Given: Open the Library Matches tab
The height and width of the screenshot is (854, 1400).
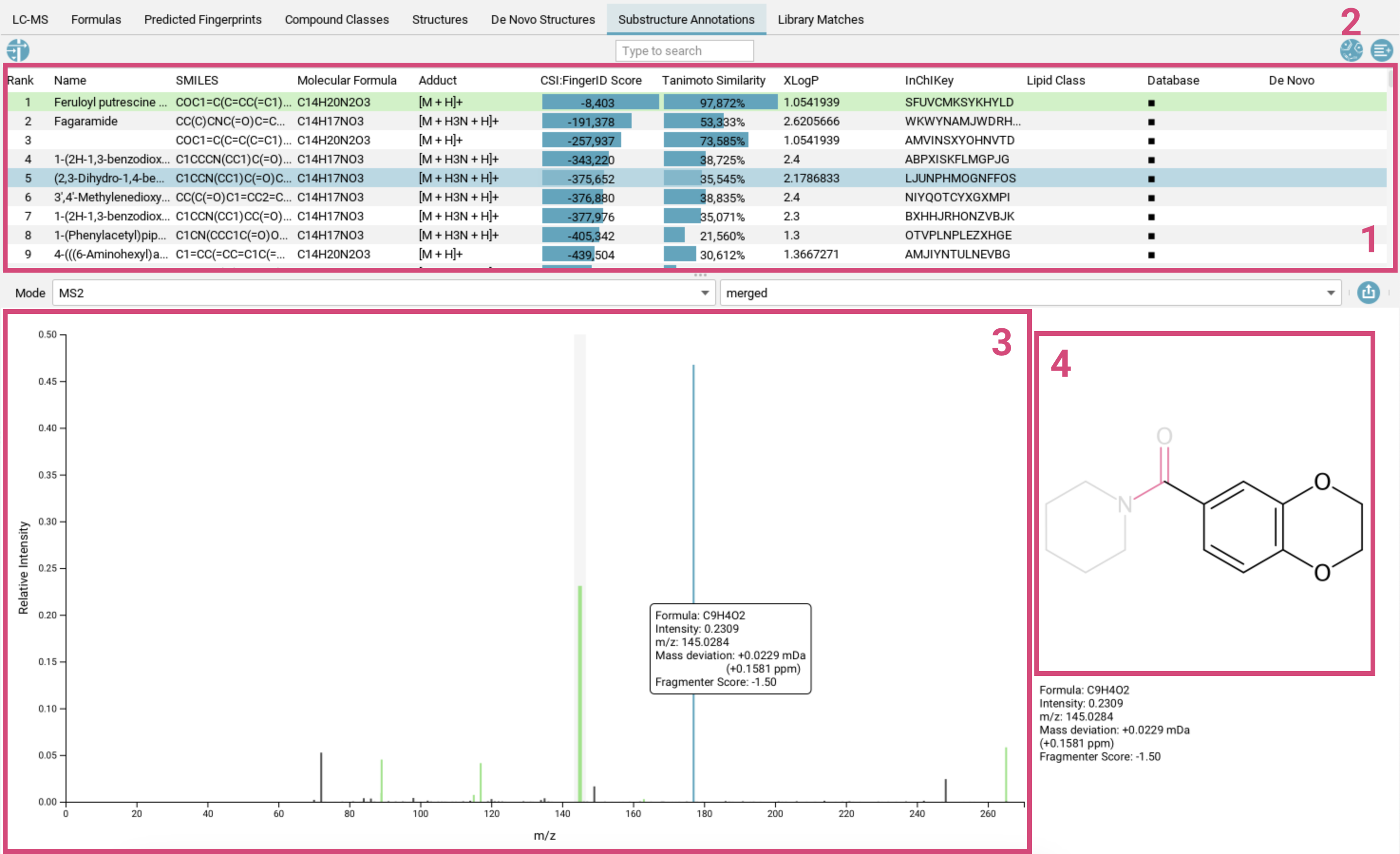Looking at the screenshot, I should tap(821, 19).
